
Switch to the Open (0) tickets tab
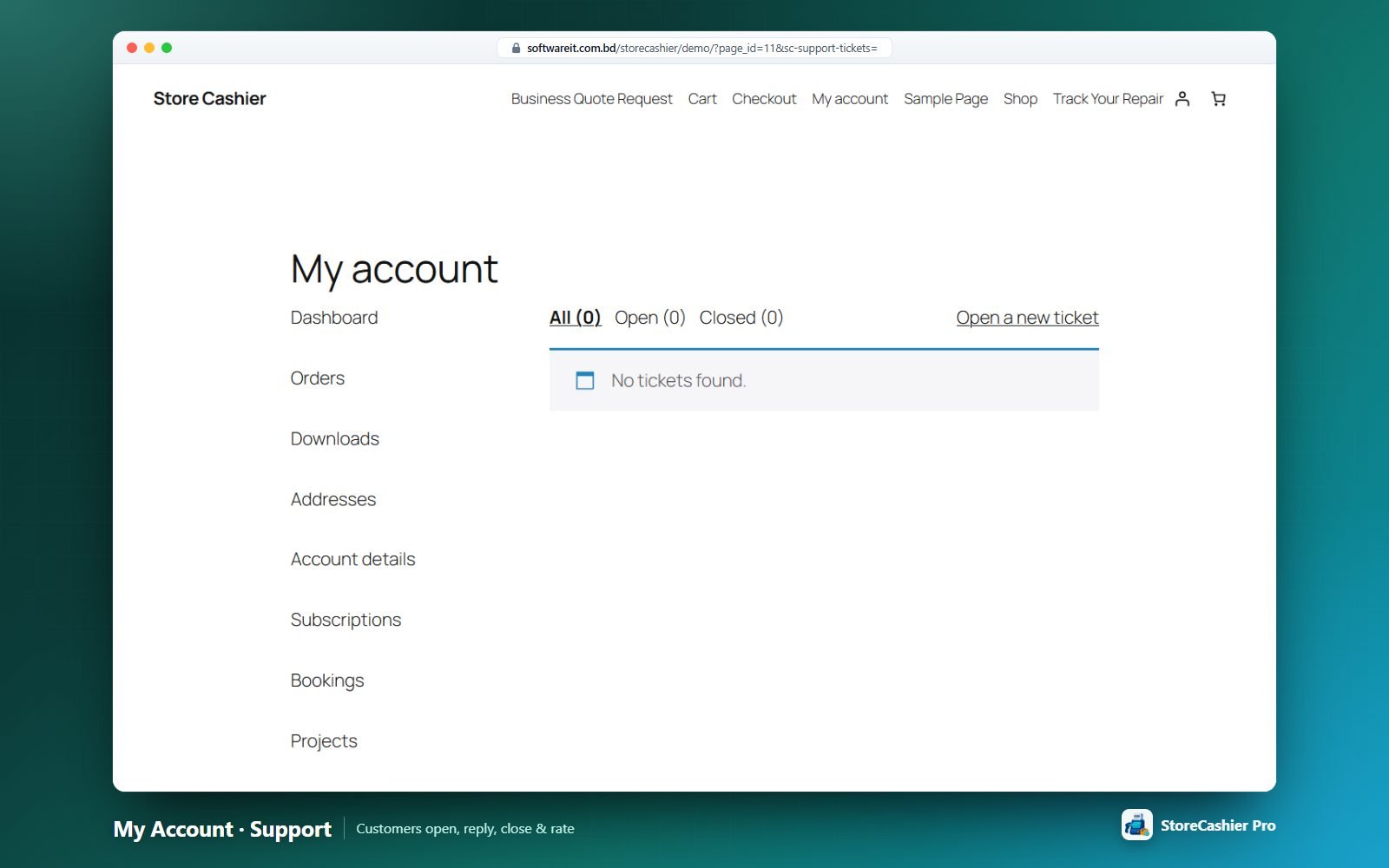[650, 318]
